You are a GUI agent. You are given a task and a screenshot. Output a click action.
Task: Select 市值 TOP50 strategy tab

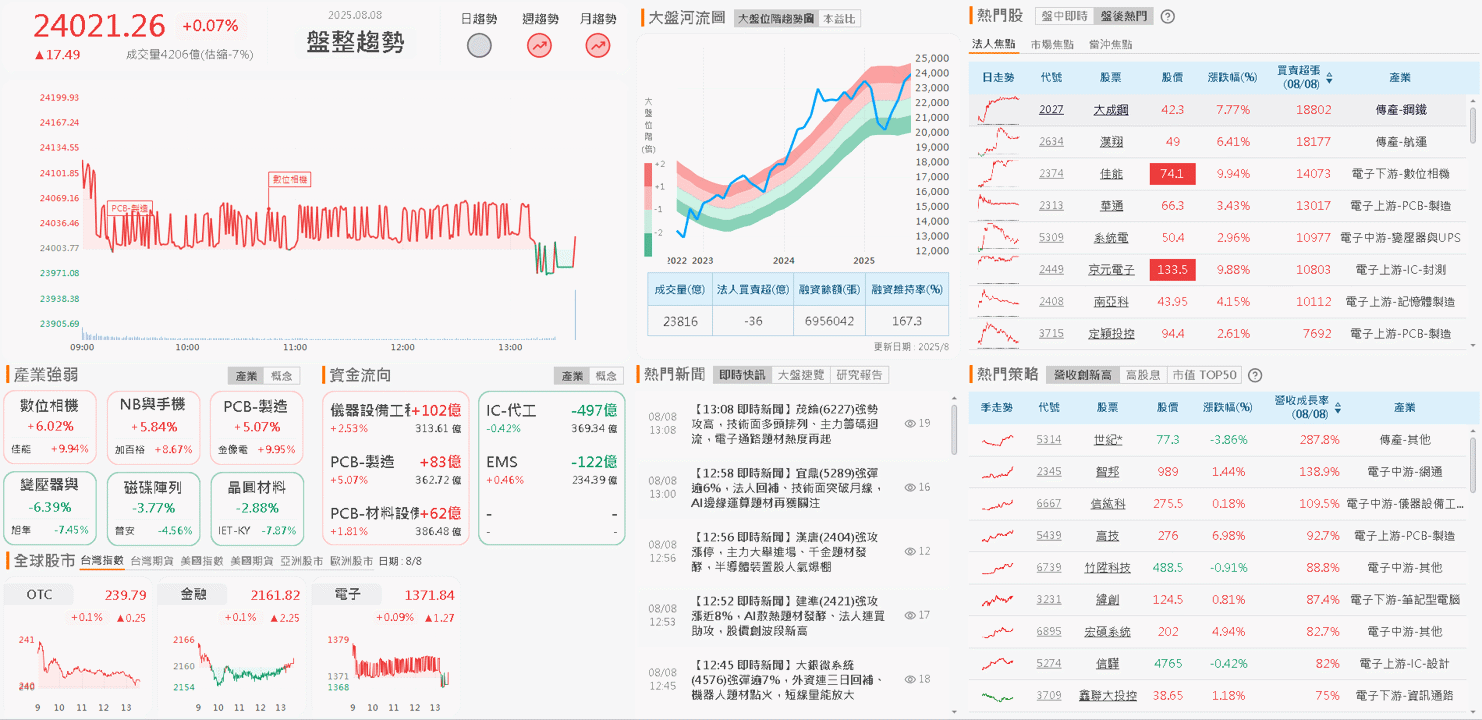[x=1203, y=375]
